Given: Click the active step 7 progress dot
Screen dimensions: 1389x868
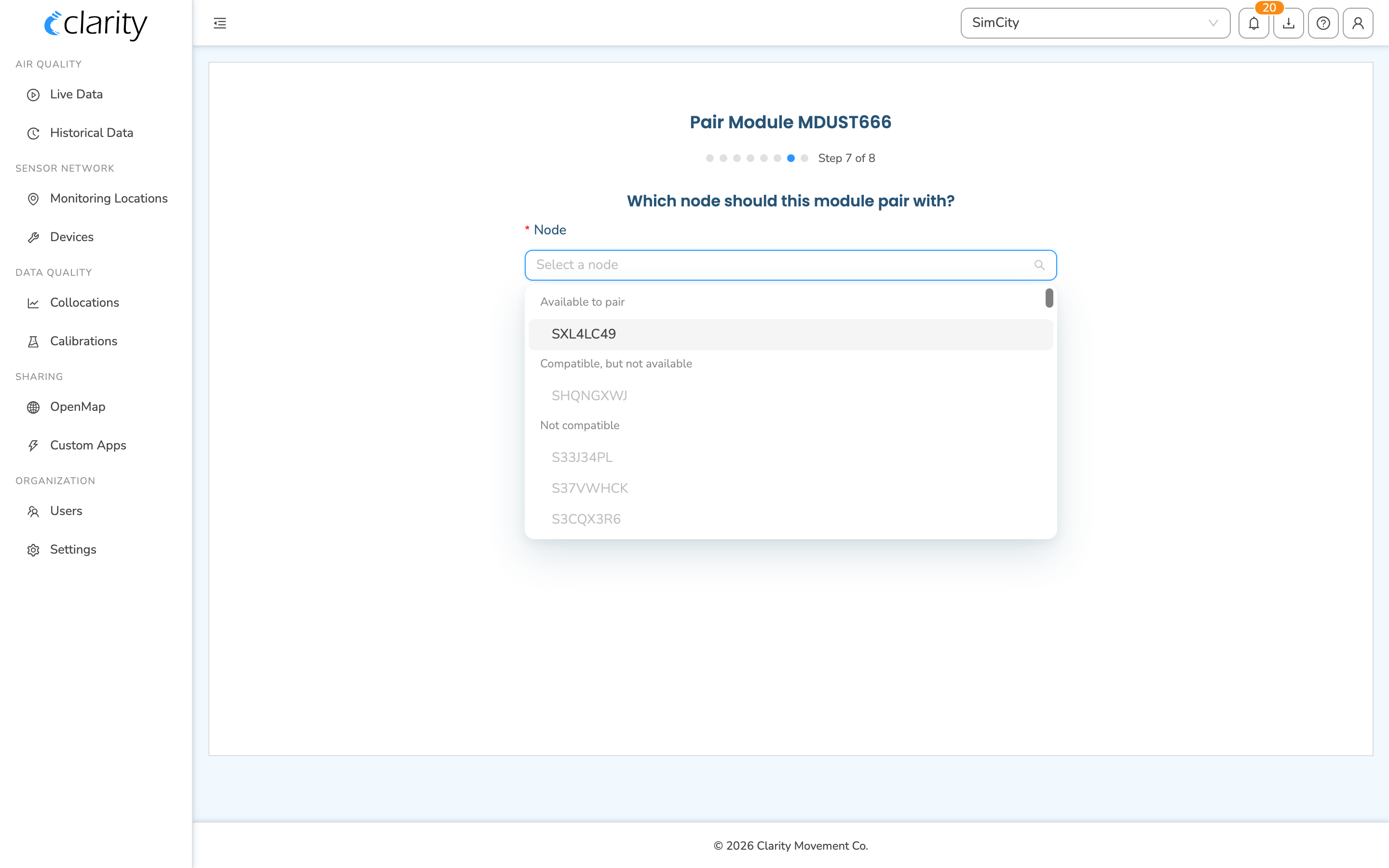Looking at the screenshot, I should 791,159.
